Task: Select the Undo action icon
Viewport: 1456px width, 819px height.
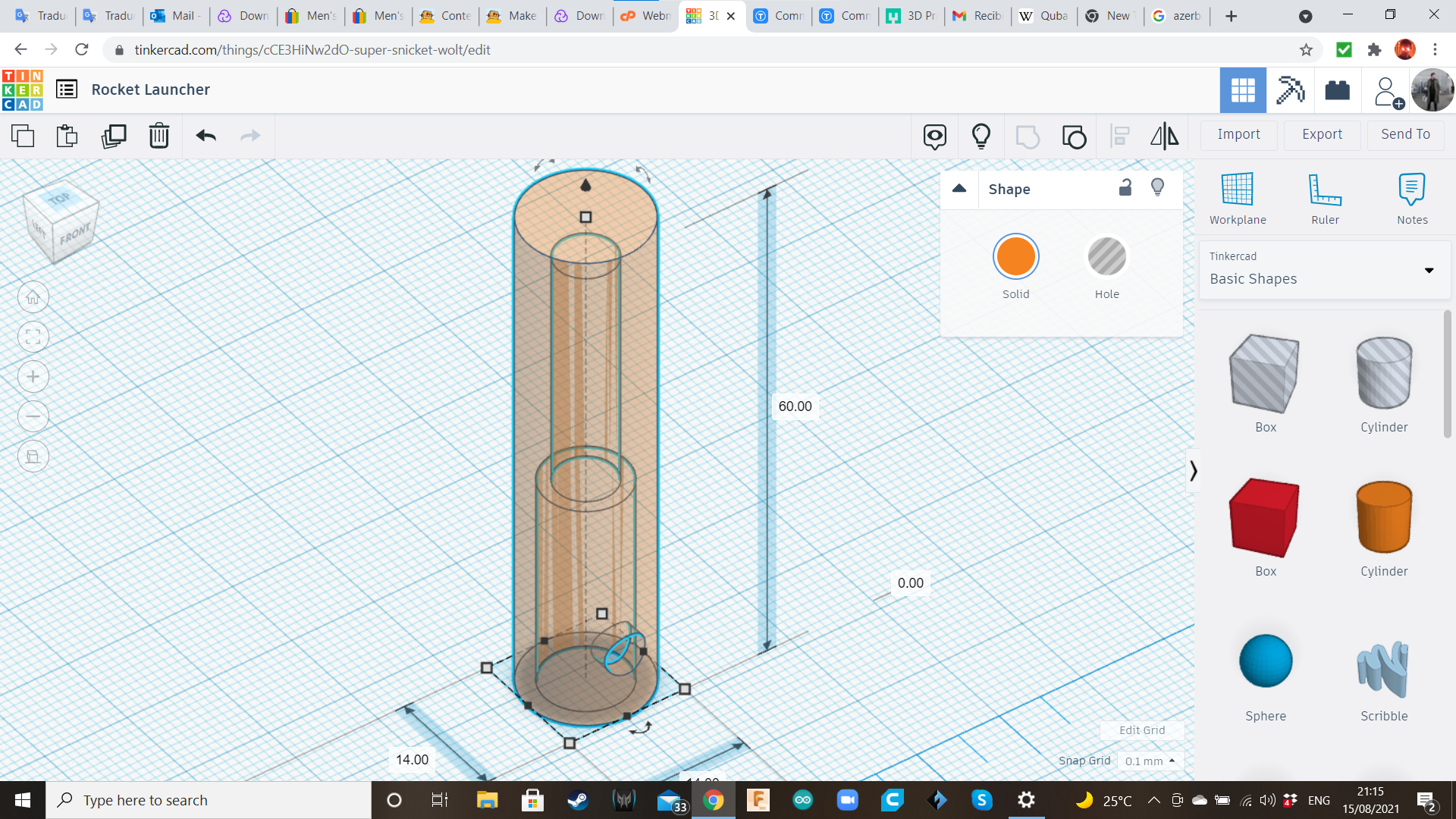Action: [206, 134]
